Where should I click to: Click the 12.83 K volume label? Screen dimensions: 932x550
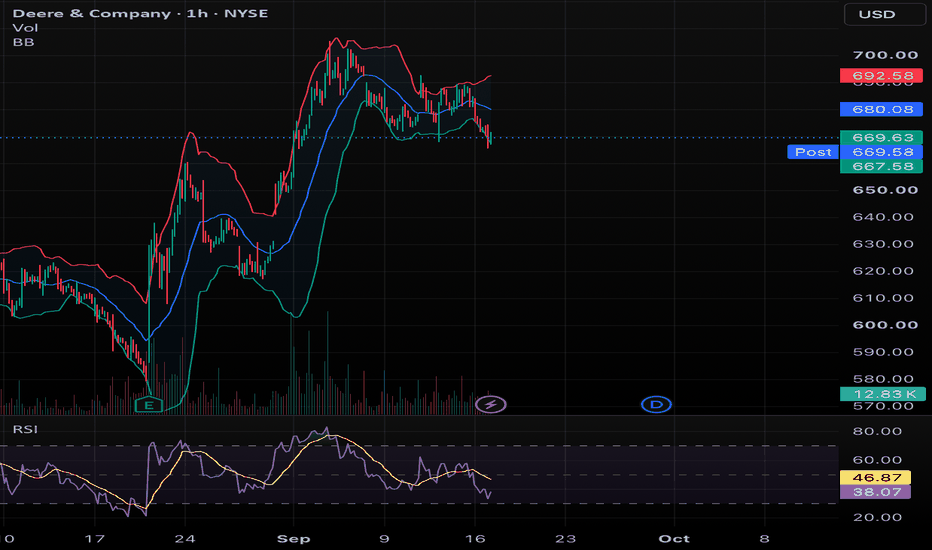[883, 394]
